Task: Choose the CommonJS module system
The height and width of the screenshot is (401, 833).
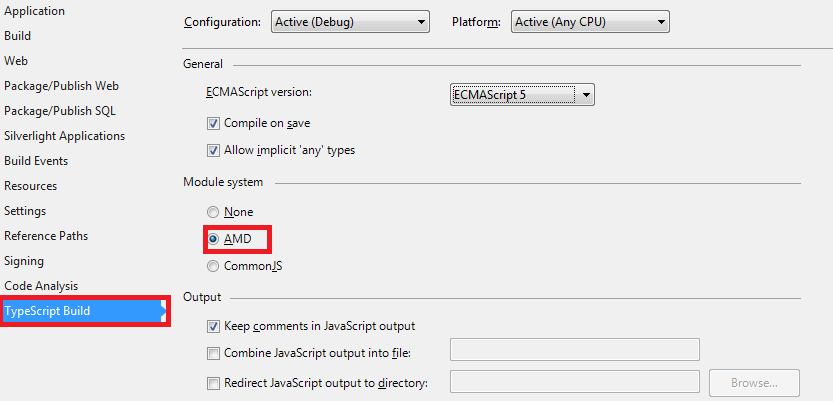Action: (x=213, y=266)
